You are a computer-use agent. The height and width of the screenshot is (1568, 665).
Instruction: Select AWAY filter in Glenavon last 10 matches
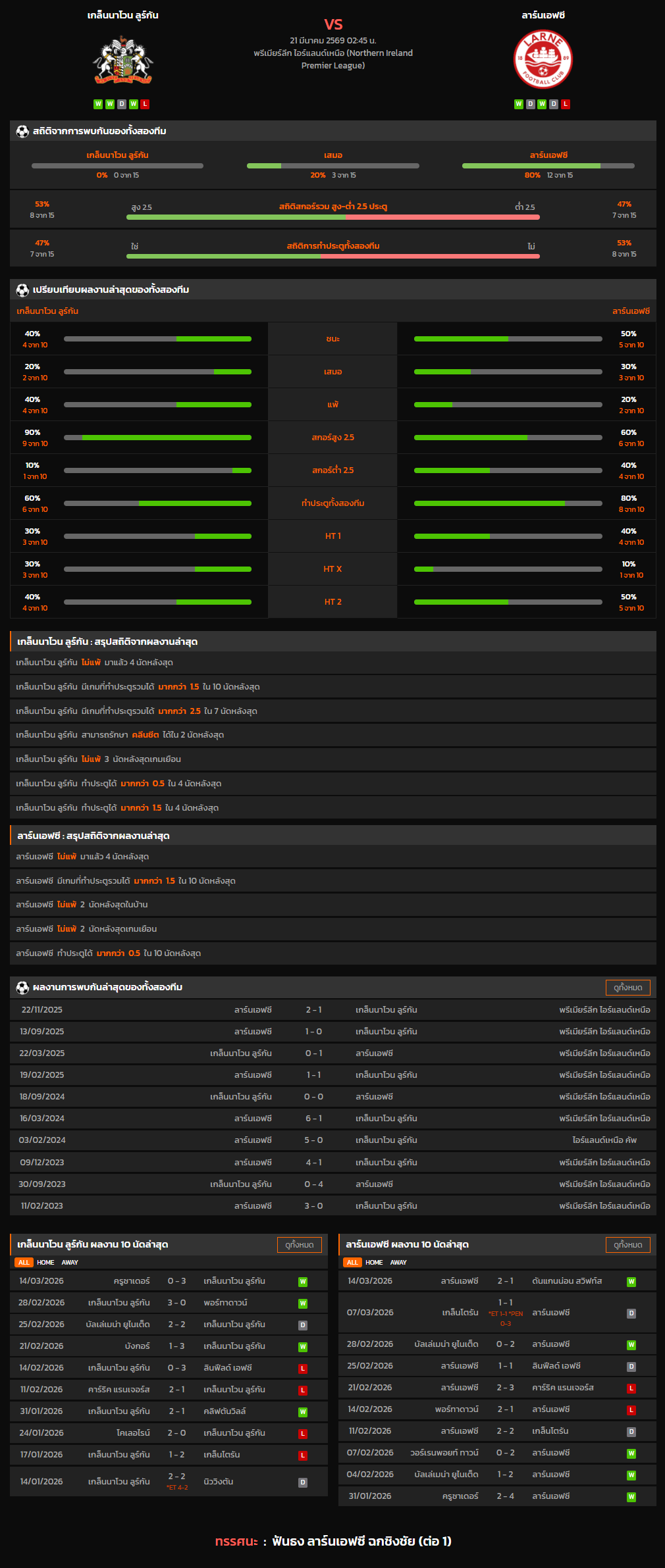70,1262
